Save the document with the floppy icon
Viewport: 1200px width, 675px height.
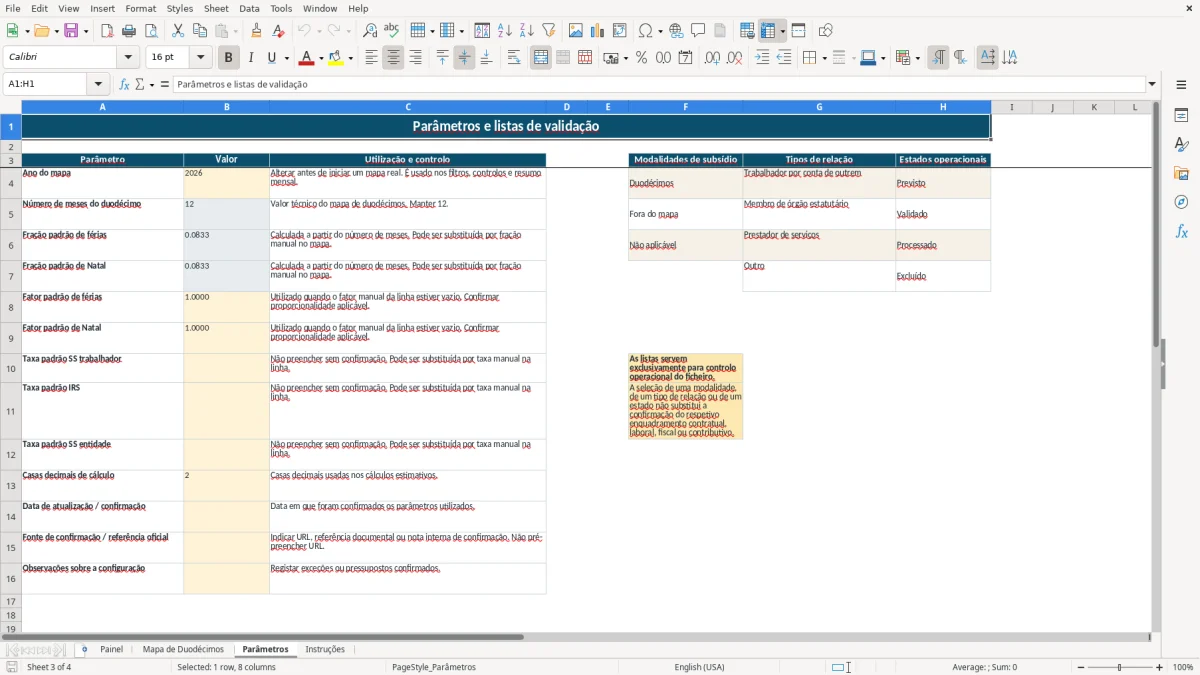click(x=71, y=31)
